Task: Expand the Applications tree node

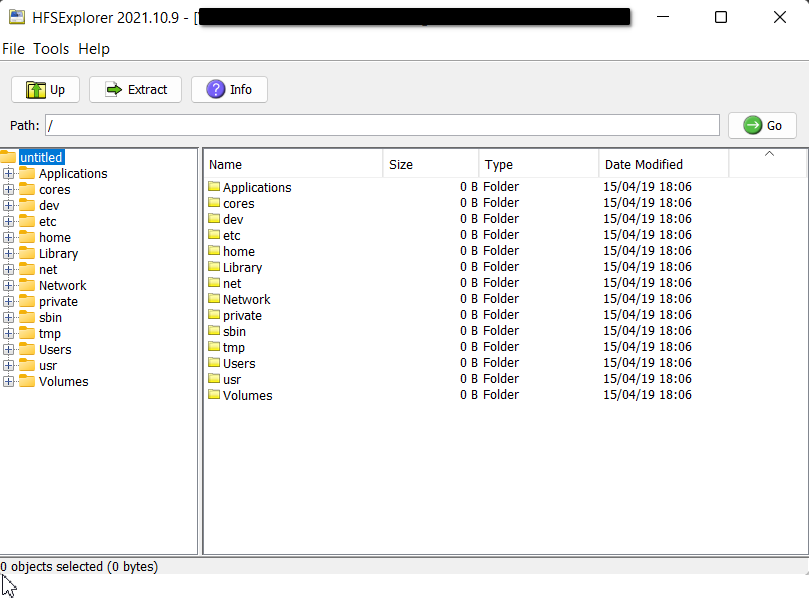Action: [x=9, y=173]
